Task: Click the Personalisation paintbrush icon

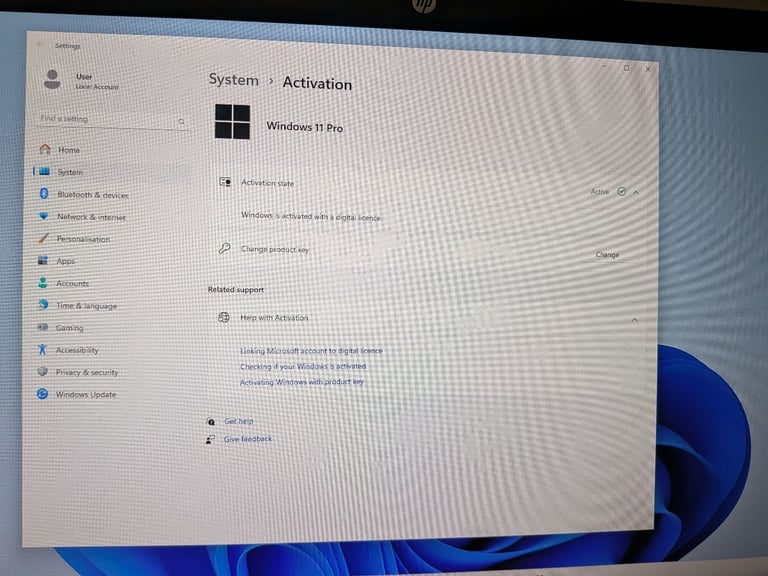Action: pyautogui.click(x=43, y=238)
